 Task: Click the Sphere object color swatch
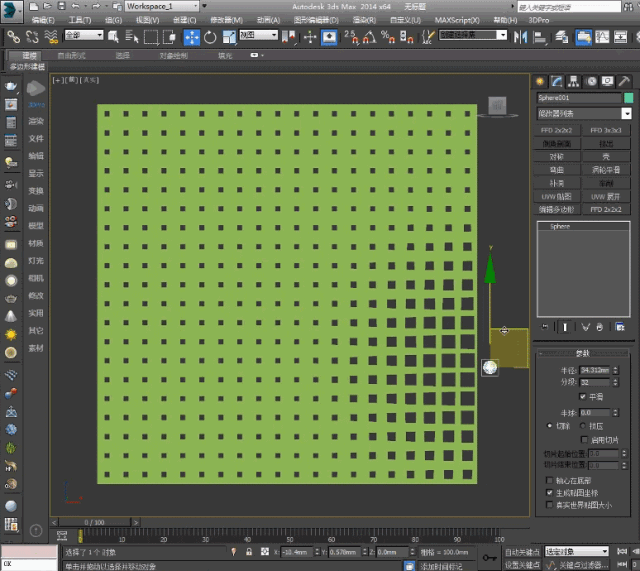tap(629, 98)
